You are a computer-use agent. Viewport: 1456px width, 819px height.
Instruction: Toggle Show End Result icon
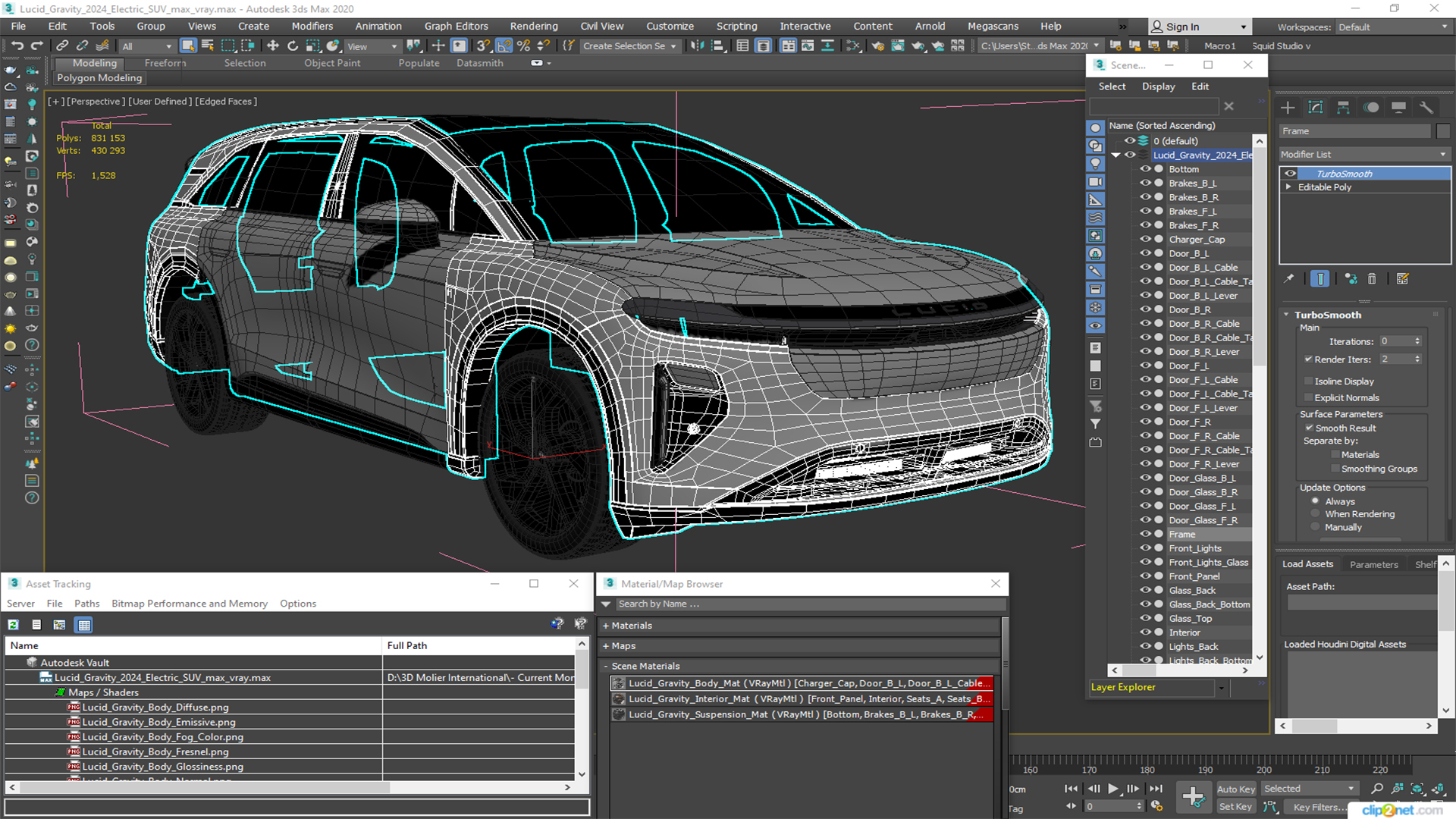1320,279
